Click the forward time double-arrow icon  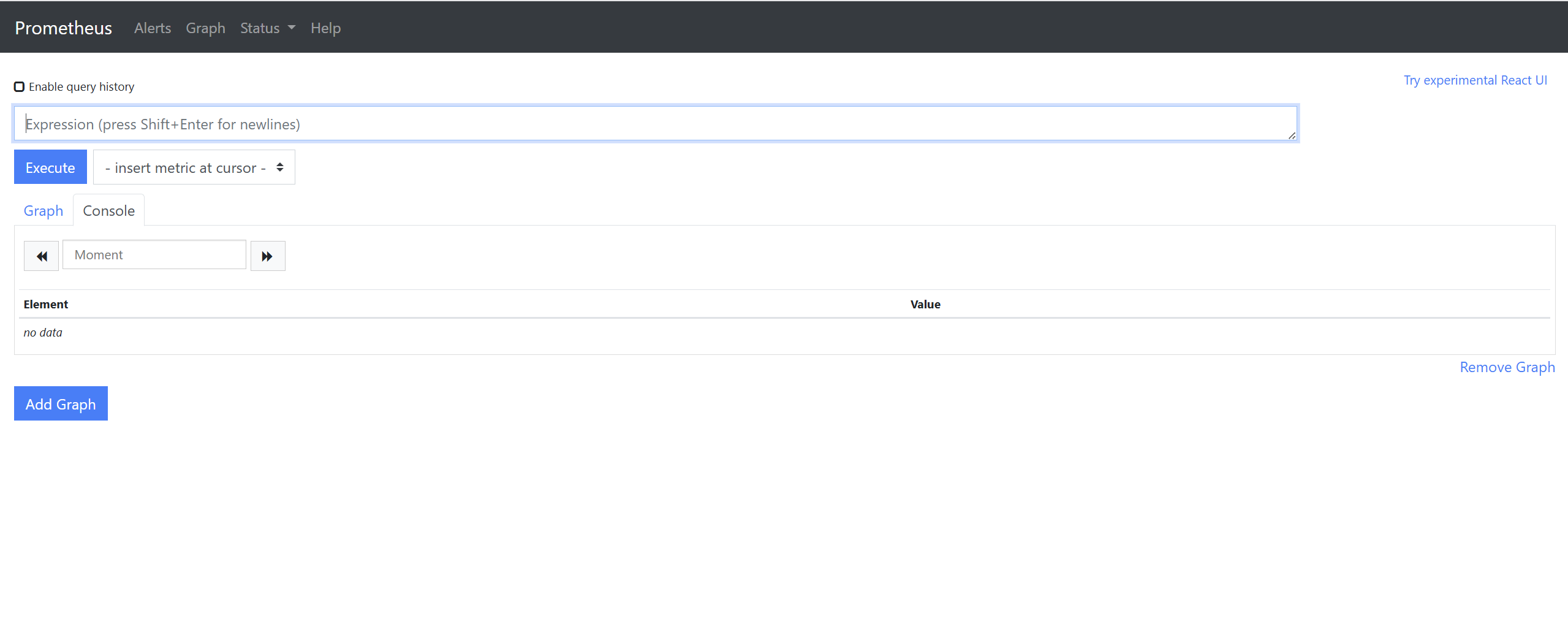click(x=268, y=256)
